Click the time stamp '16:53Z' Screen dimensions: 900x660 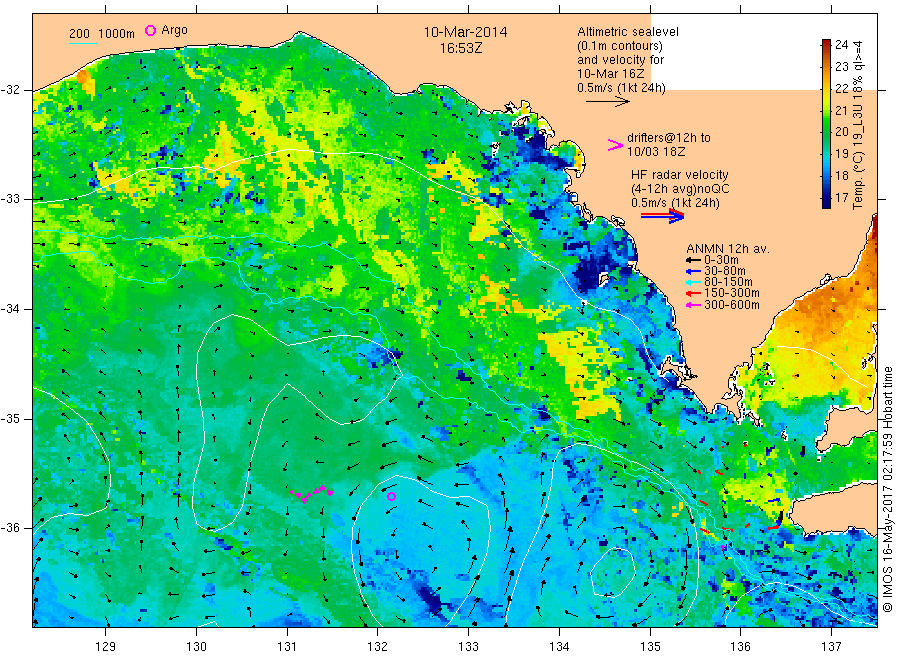461,48
